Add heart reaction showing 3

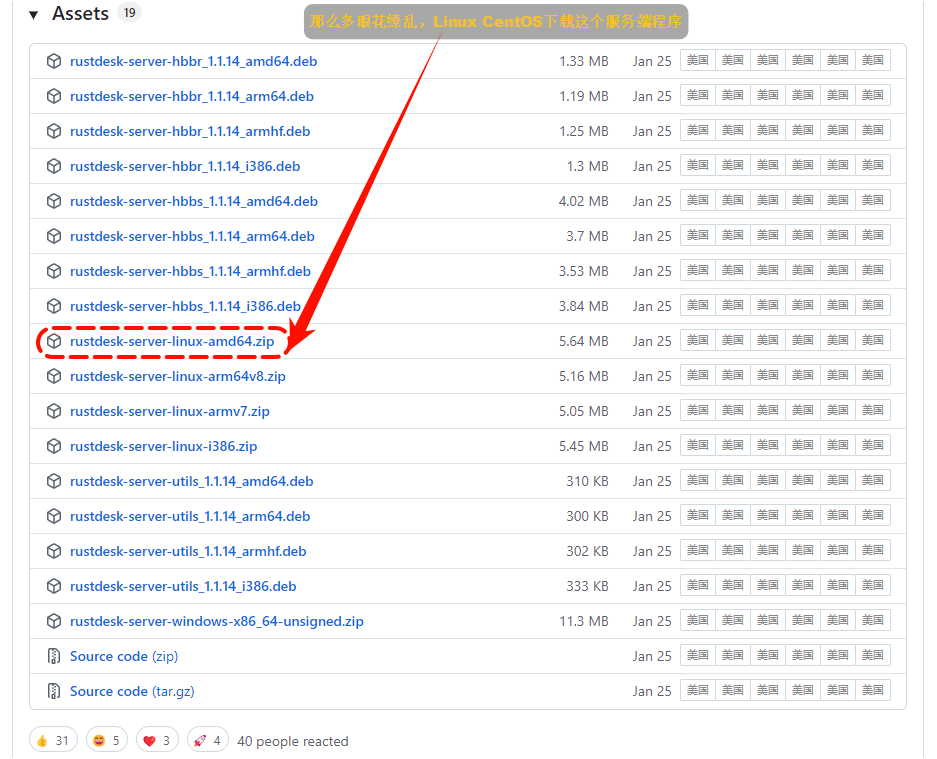[157, 740]
